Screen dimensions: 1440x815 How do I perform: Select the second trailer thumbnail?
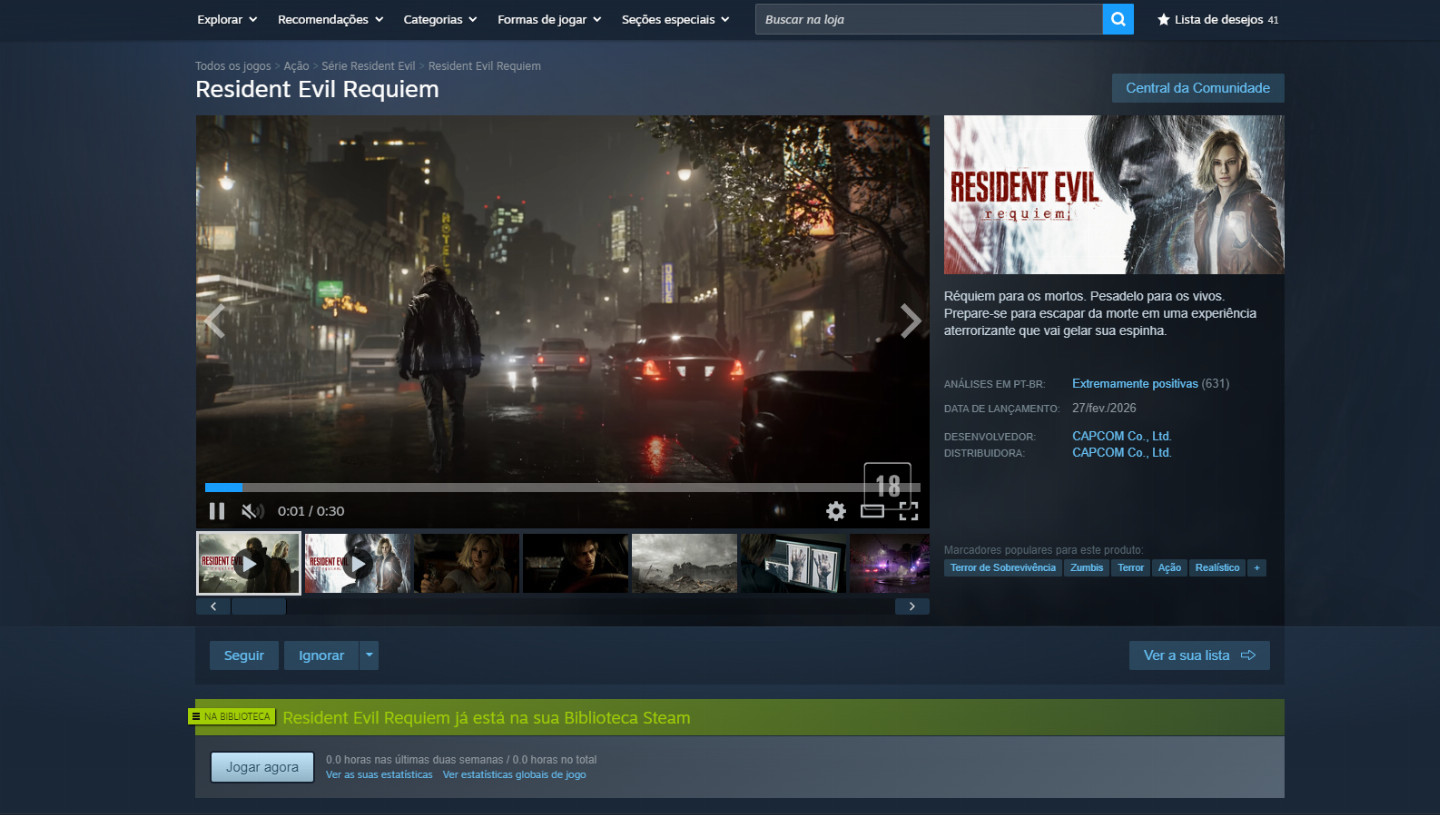tap(358, 563)
